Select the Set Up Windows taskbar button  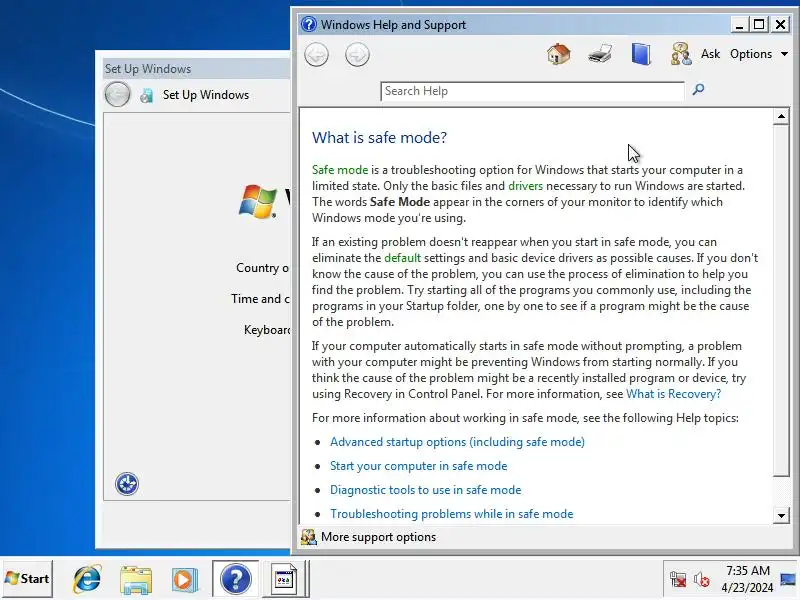click(285, 579)
